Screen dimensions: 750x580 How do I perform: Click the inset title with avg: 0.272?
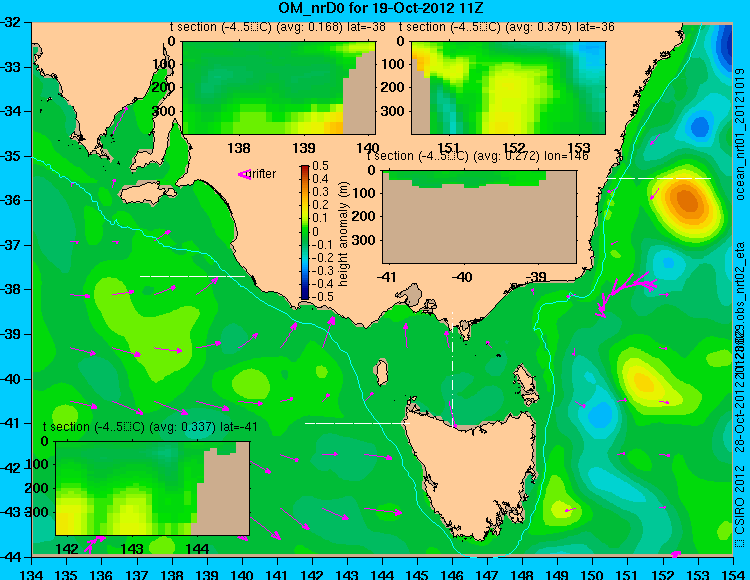tap(477, 156)
